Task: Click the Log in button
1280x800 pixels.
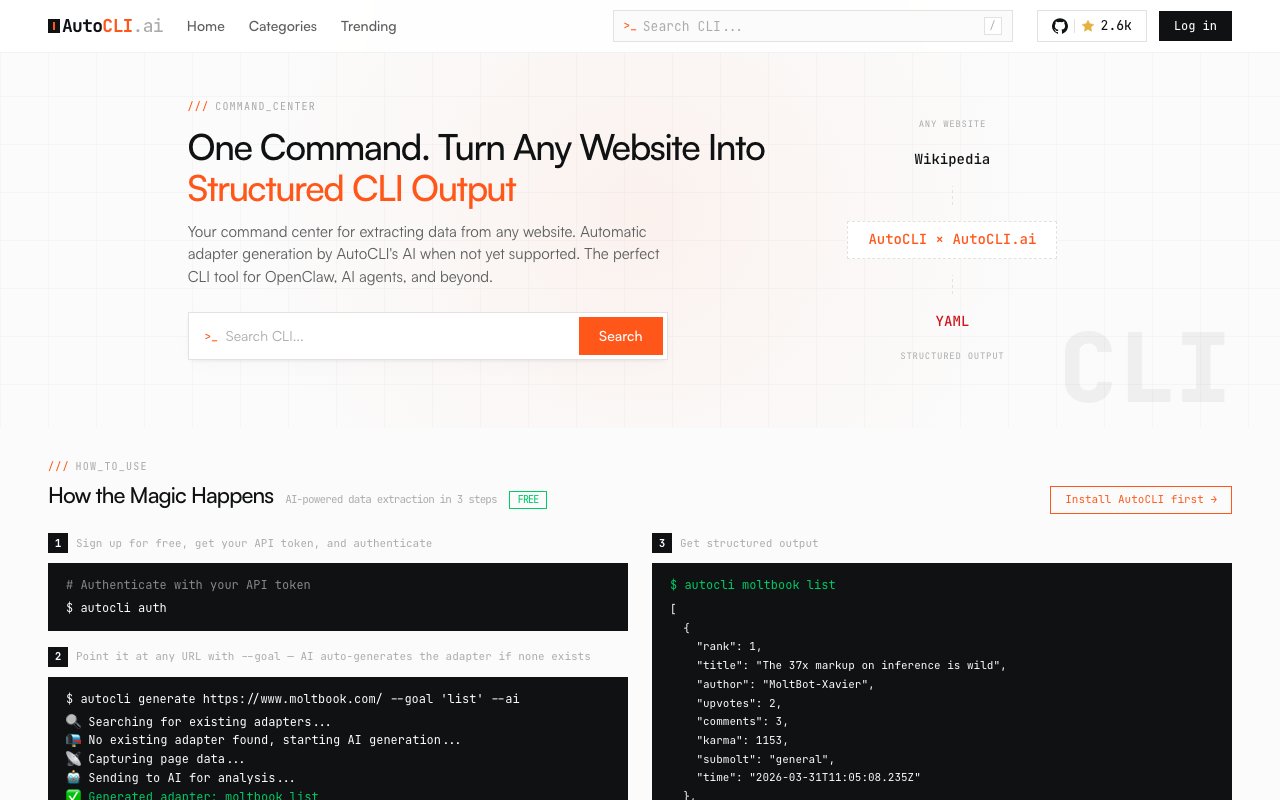Action: point(1195,26)
